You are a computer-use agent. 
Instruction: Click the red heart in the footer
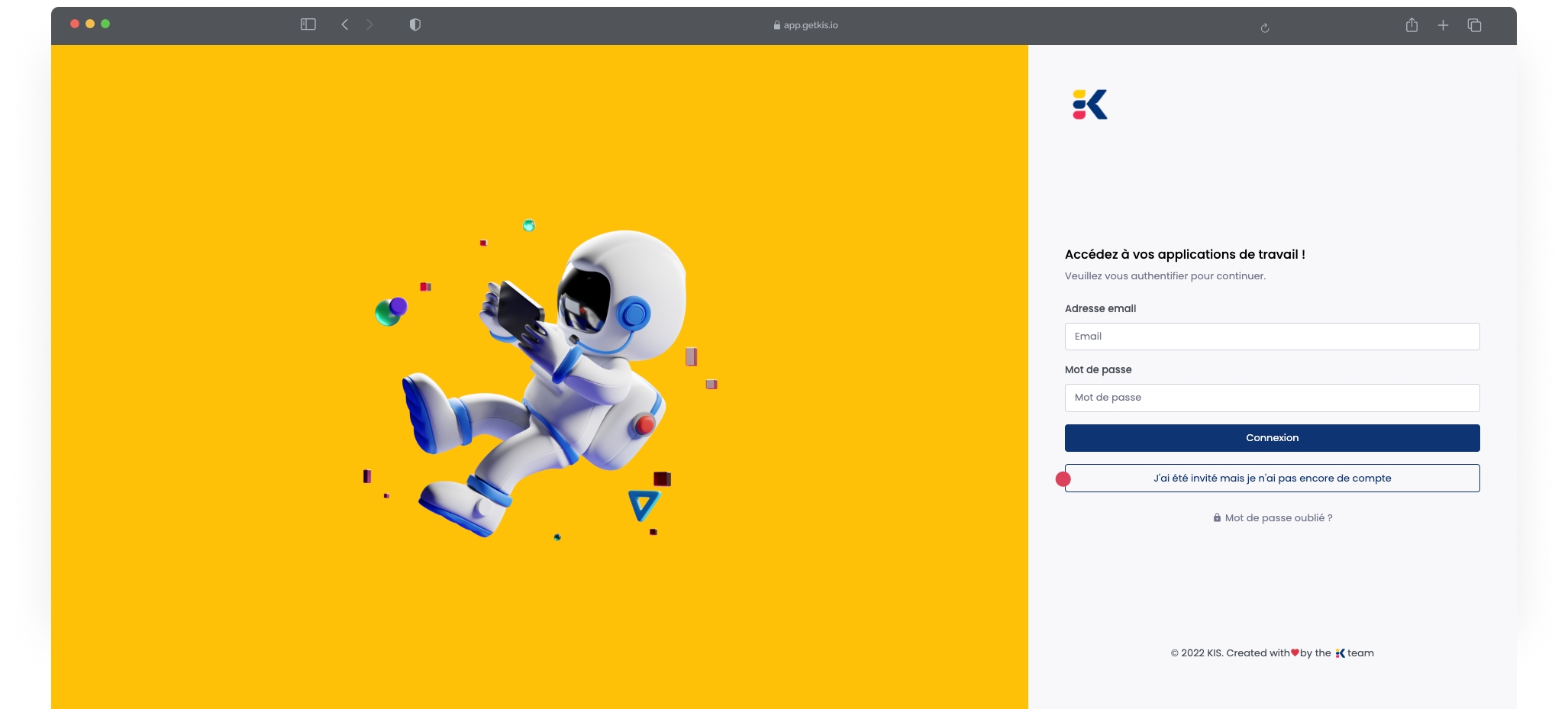click(x=1295, y=653)
